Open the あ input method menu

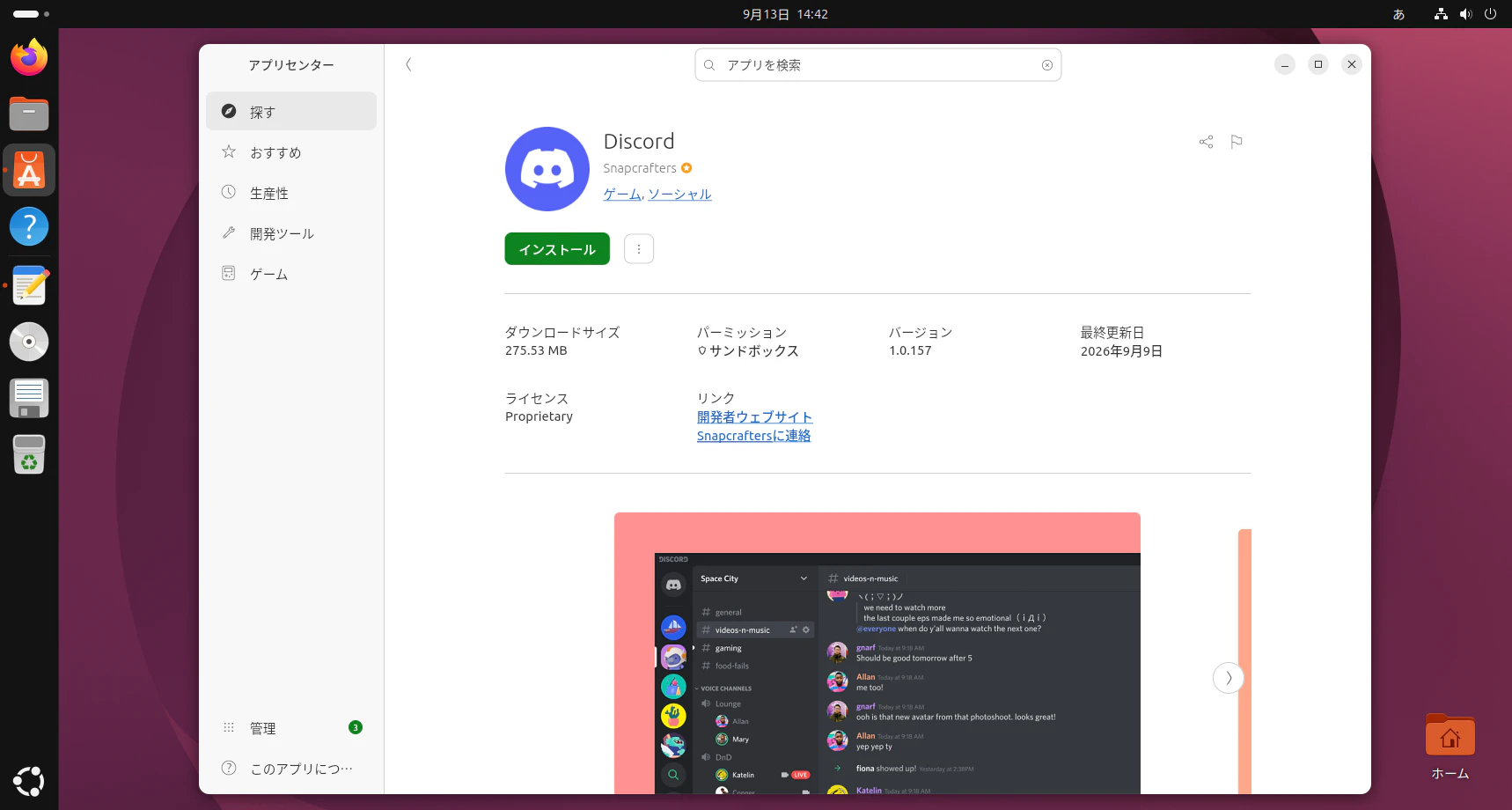(x=1398, y=14)
